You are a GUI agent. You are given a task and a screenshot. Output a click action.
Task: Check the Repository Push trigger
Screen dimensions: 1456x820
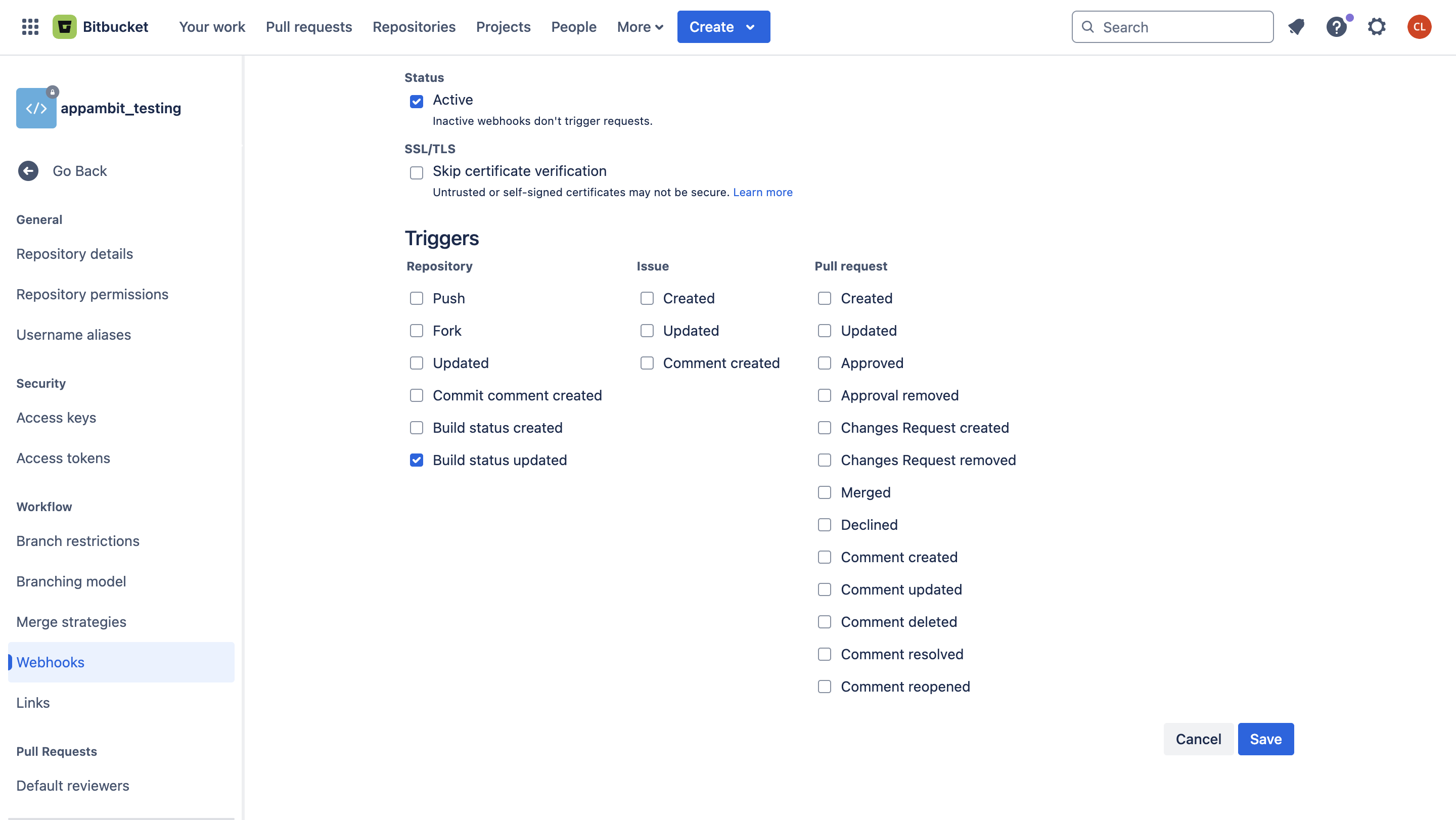pyautogui.click(x=417, y=298)
